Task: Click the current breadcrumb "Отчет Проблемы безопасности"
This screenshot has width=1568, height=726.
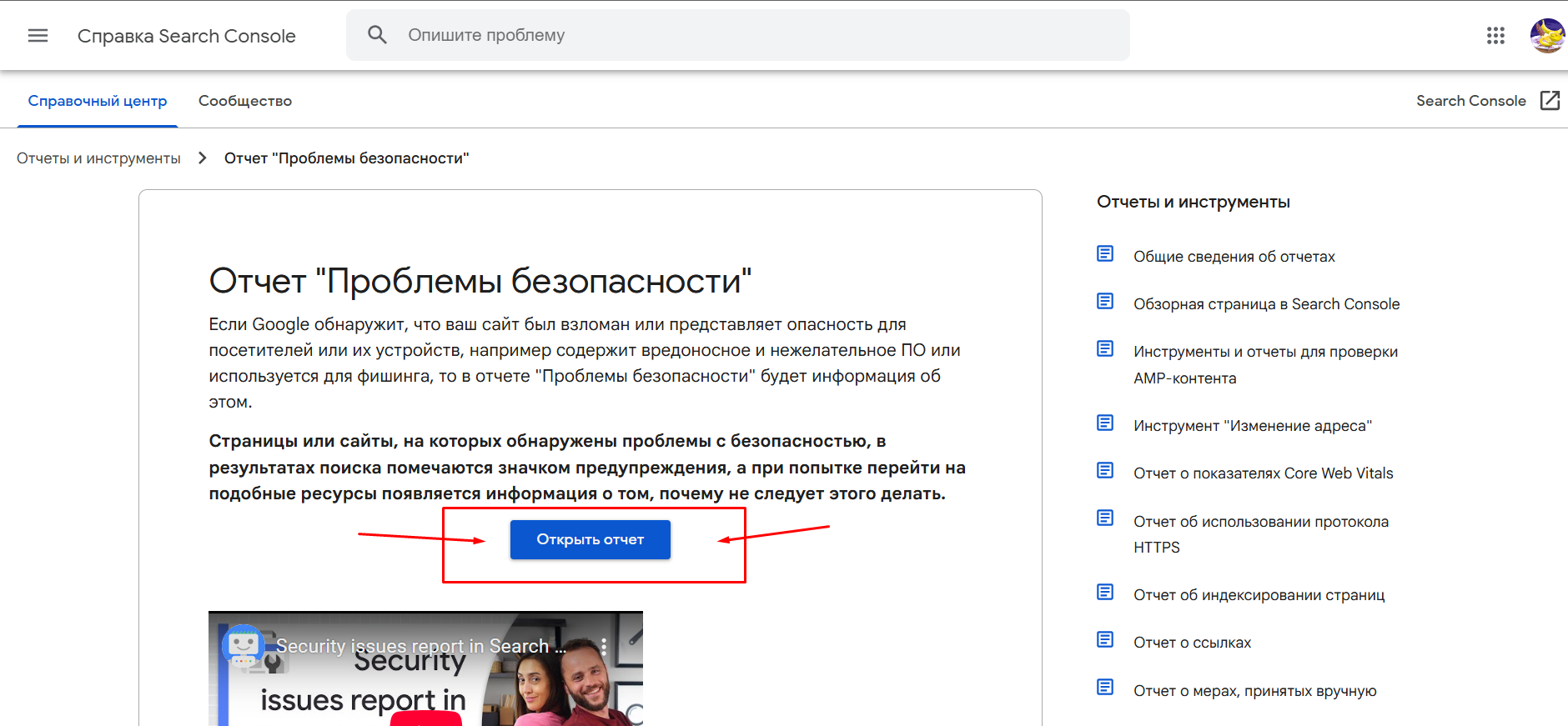Action: point(347,158)
